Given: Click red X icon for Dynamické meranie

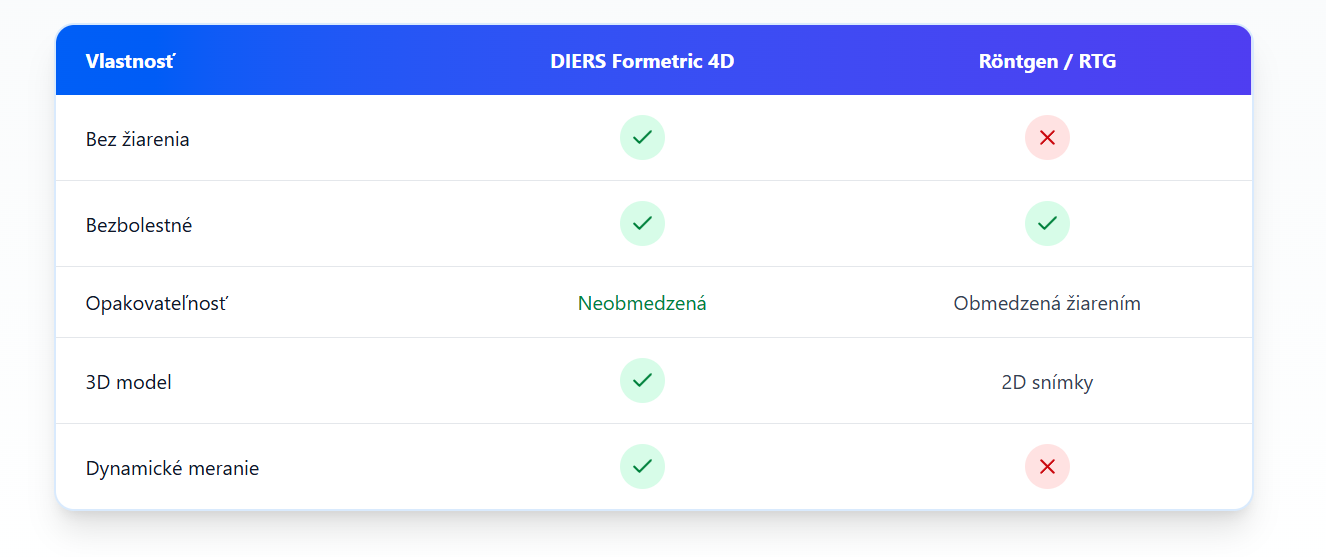Looking at the screenshot, I should pos(1047,467).
